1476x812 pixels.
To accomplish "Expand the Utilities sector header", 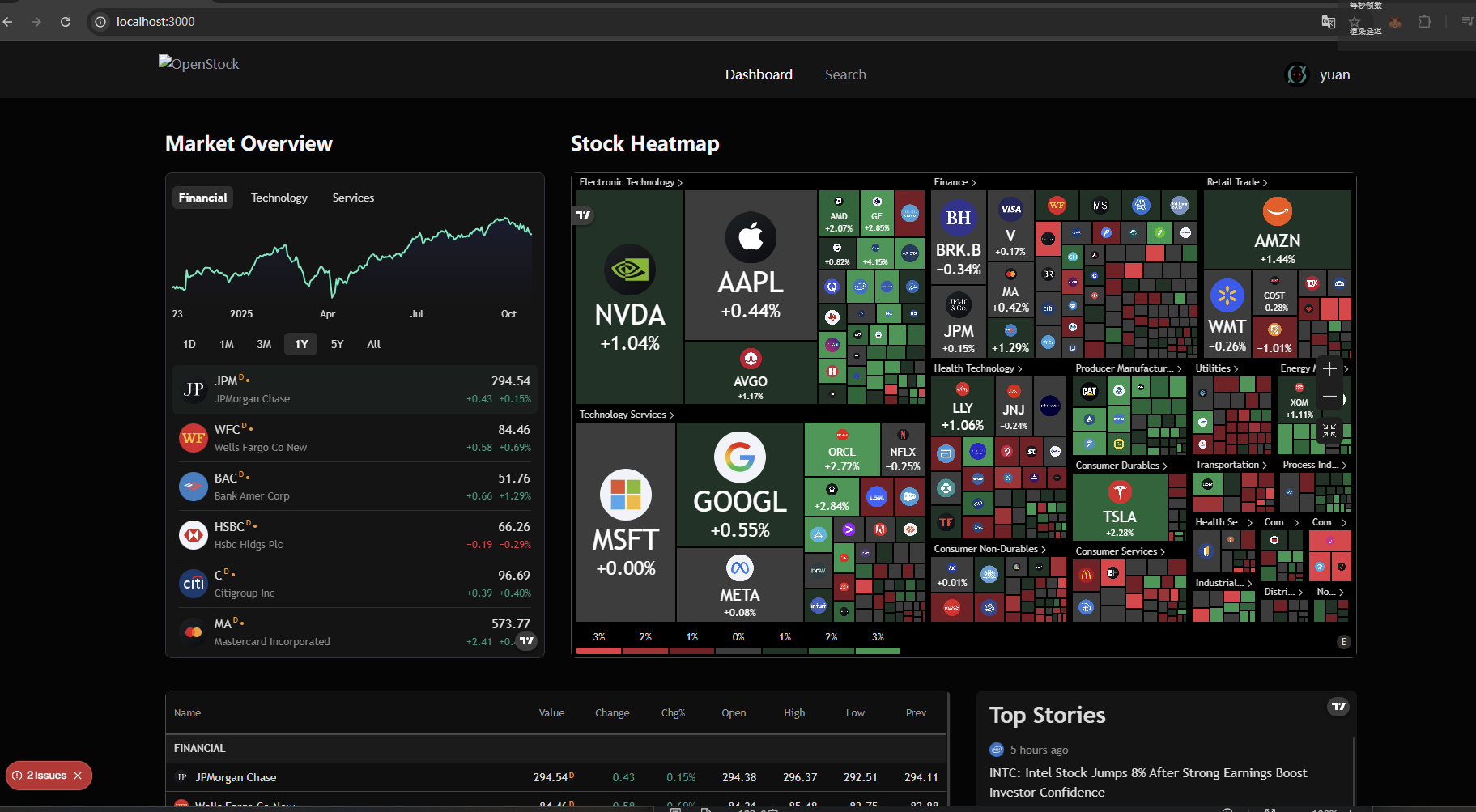I will click(x=1217, y=368).
